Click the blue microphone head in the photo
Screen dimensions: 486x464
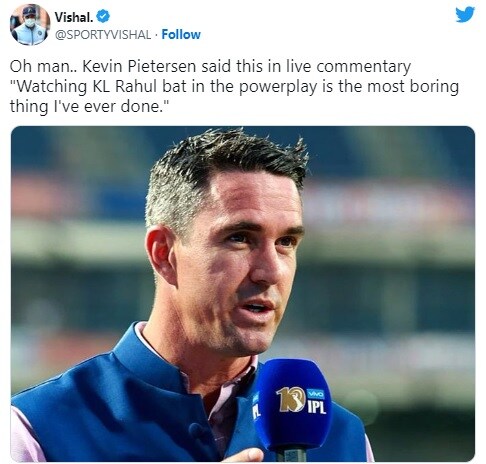point(292,405)
